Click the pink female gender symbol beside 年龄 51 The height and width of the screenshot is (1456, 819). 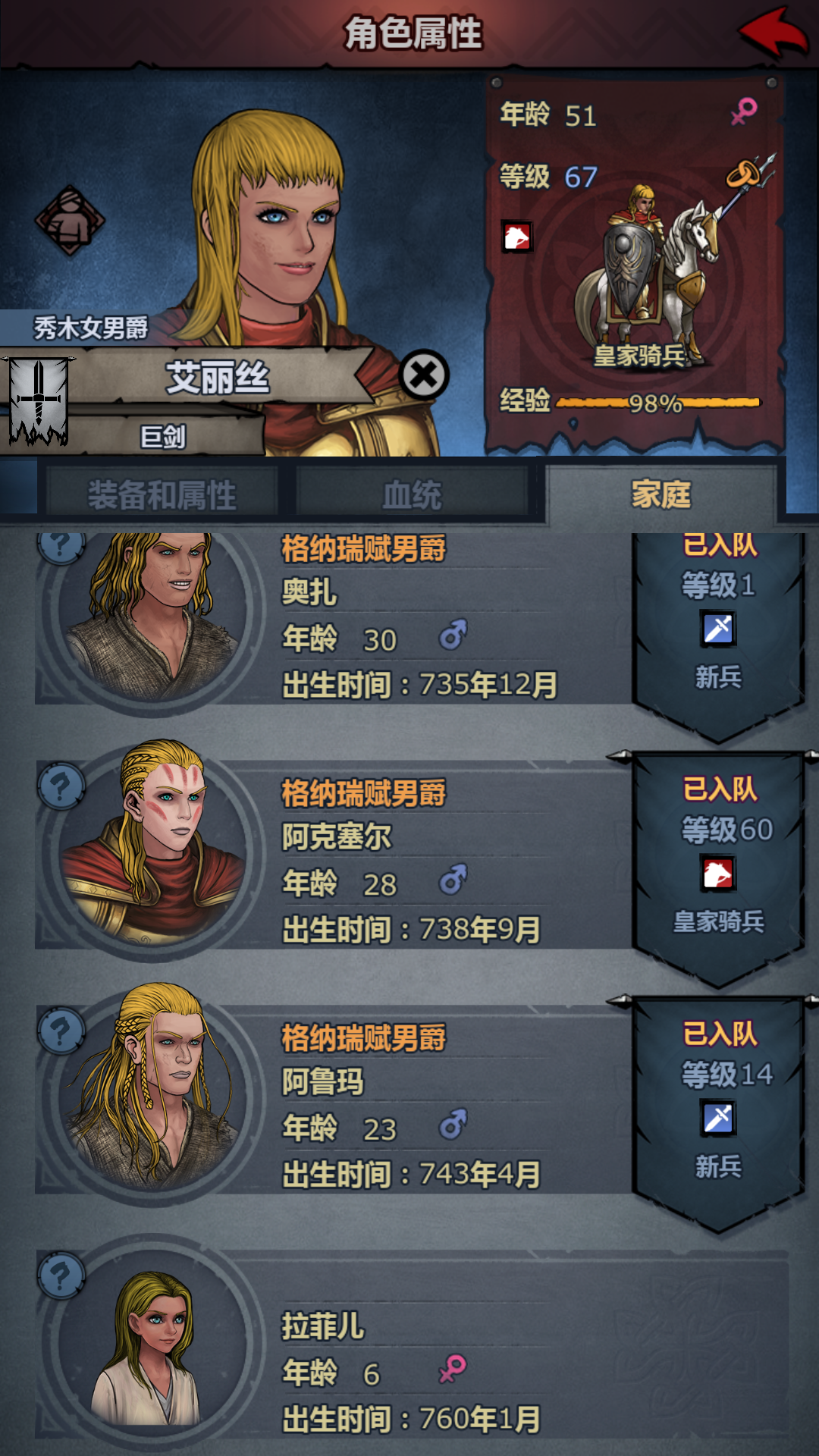[744, 111]
